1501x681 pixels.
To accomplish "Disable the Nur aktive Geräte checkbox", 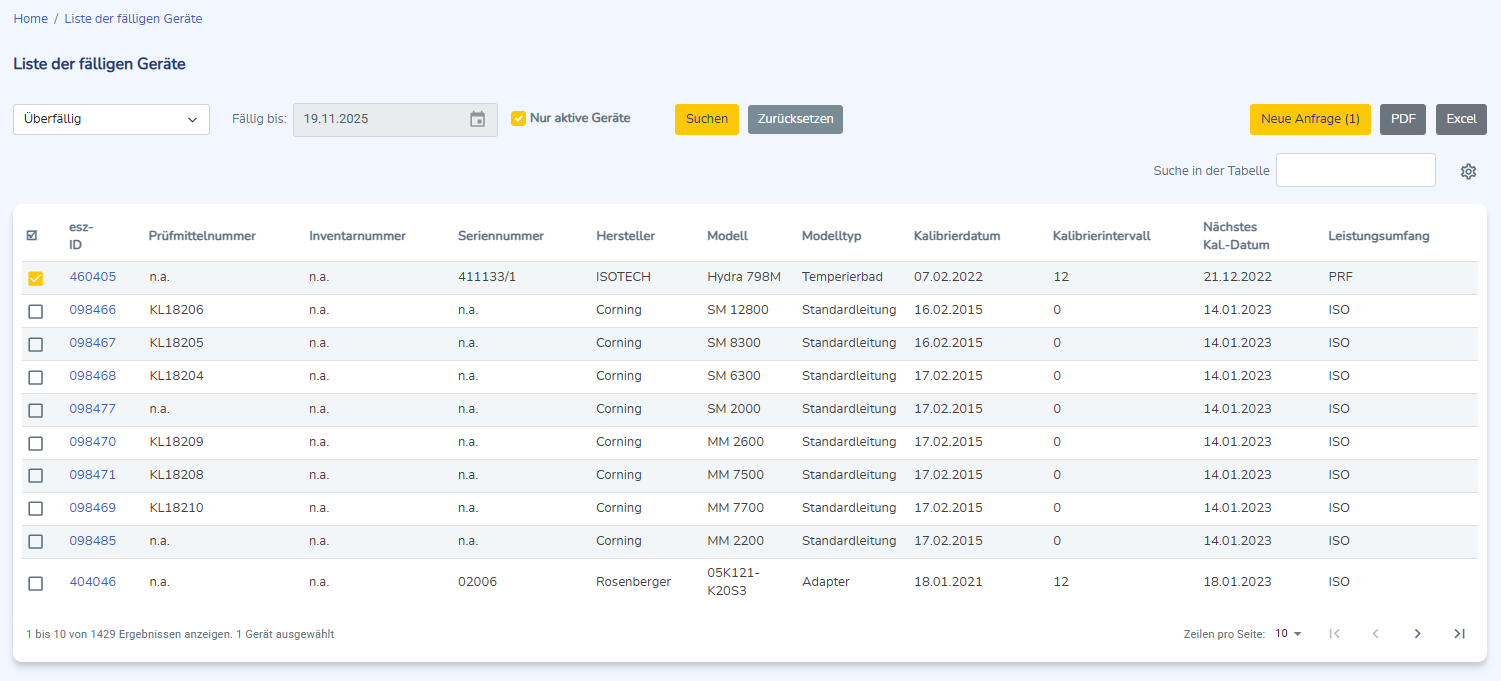I will point(518,118).
